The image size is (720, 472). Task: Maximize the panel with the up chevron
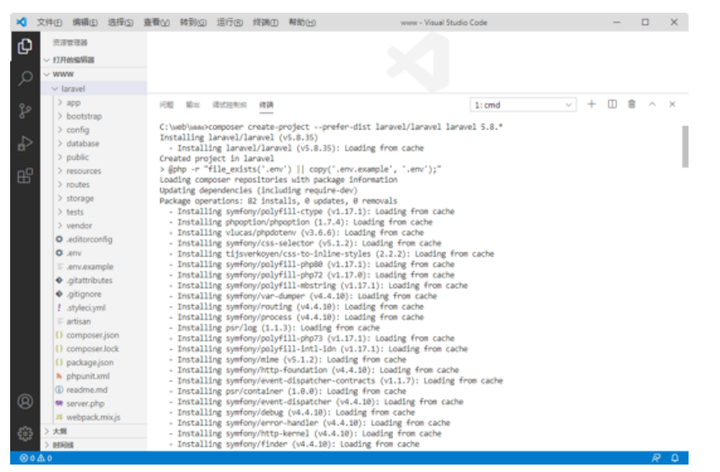pyautogui.click(x=652, y=104)
